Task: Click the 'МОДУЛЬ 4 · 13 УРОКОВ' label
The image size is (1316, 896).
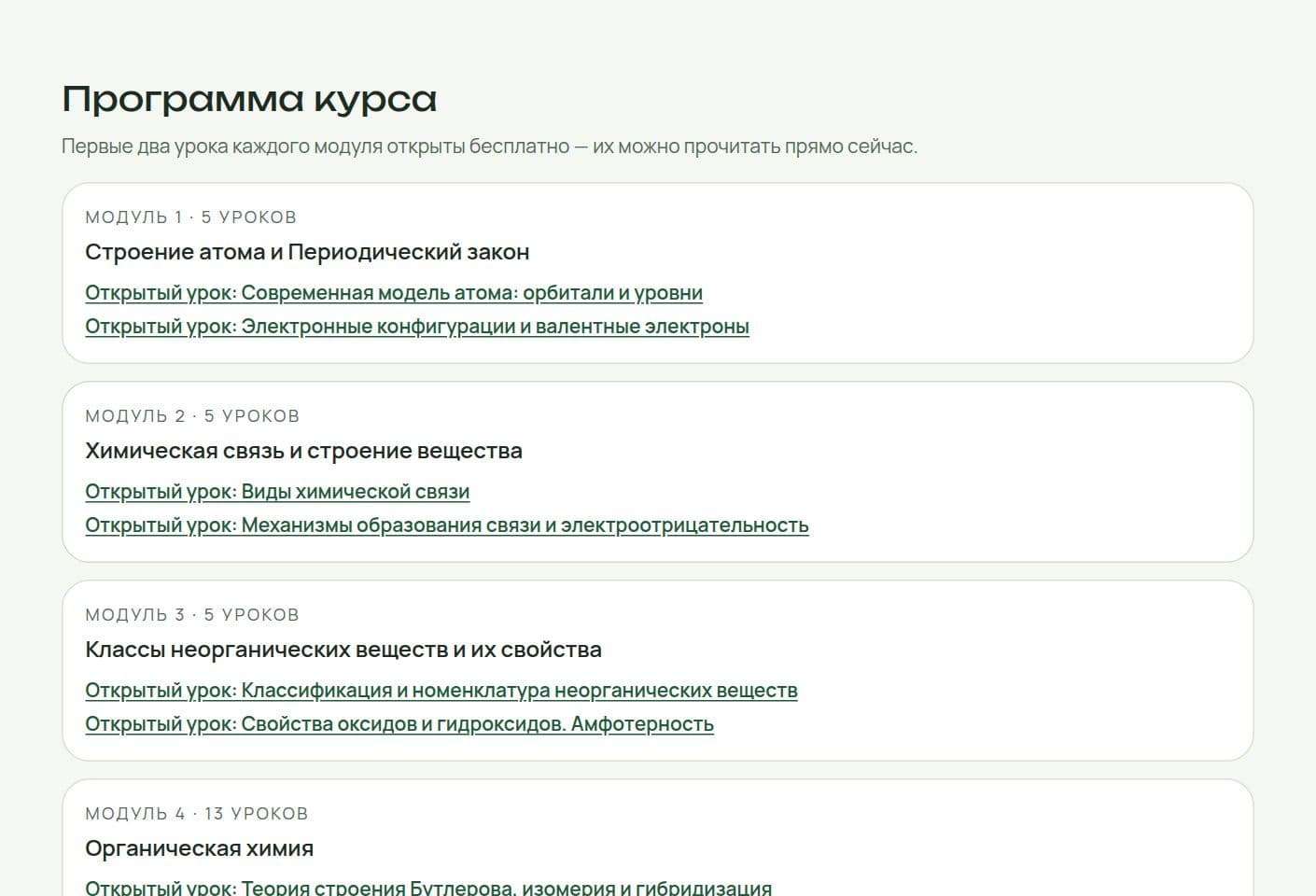Action: pyautogui.click(x=197, y=814)
